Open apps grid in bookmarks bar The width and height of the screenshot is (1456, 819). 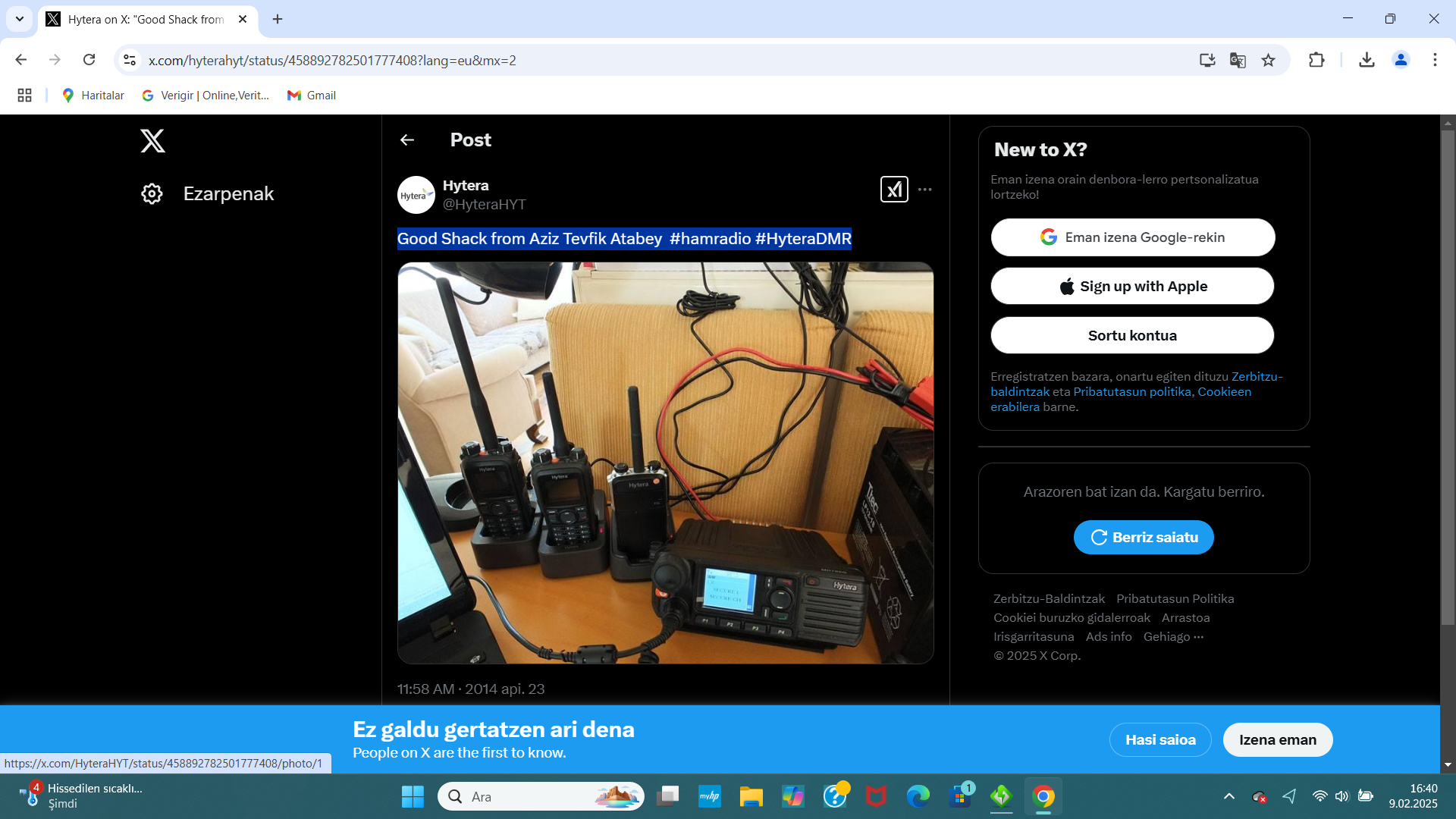coord(24,95)
